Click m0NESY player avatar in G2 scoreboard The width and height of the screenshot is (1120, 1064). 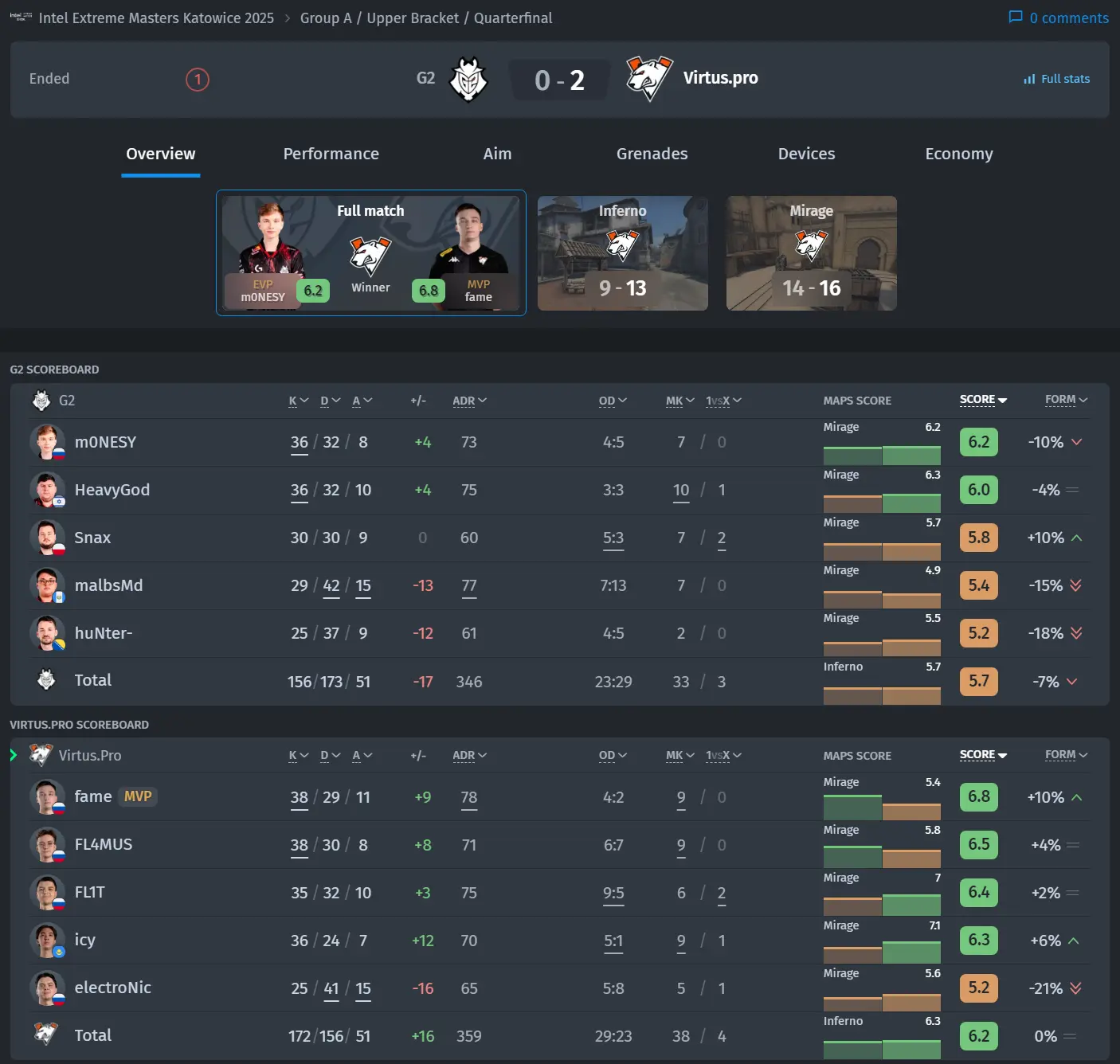47,442
